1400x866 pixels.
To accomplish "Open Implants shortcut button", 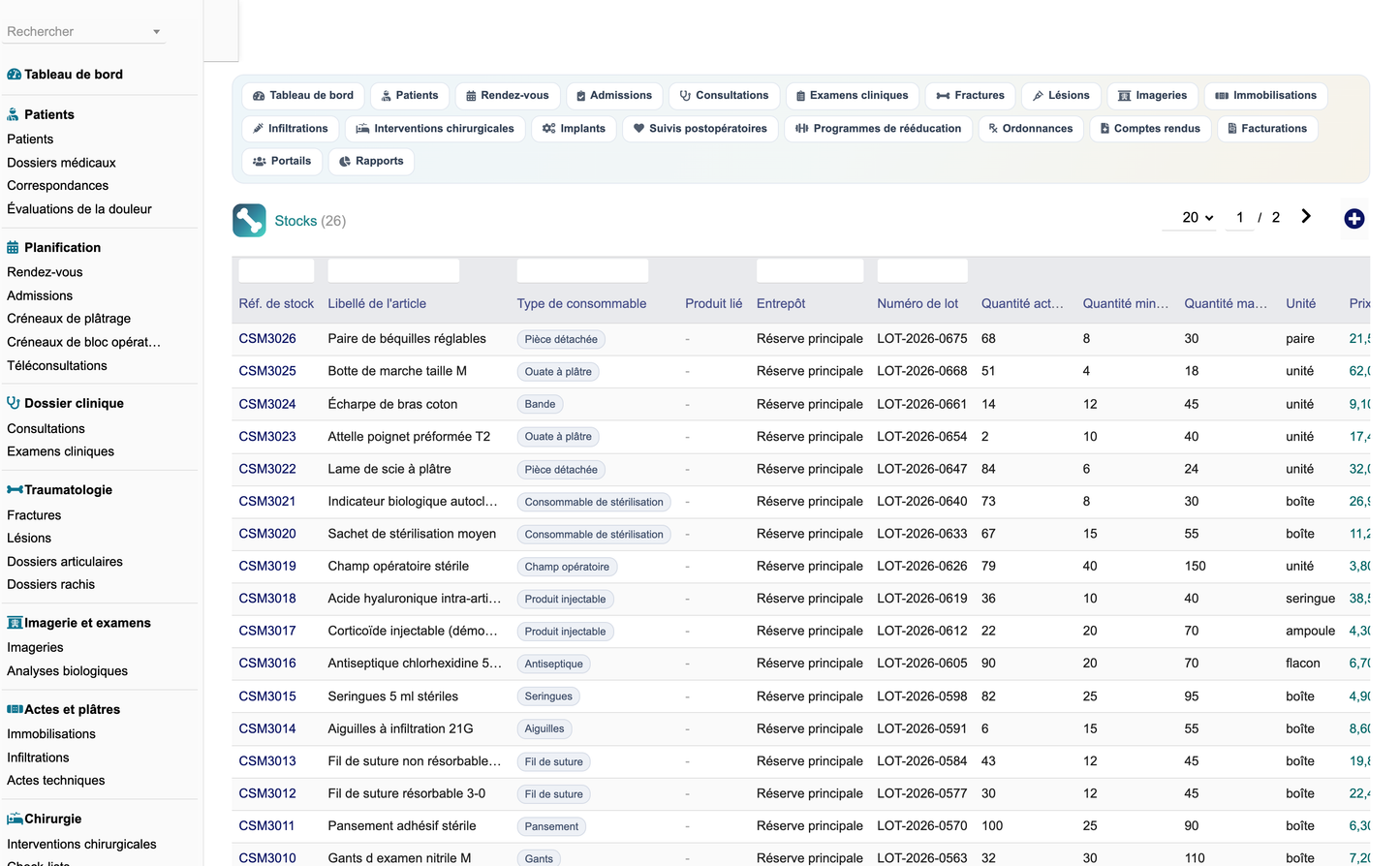I will pyautogui.click(x=574, y=129).
